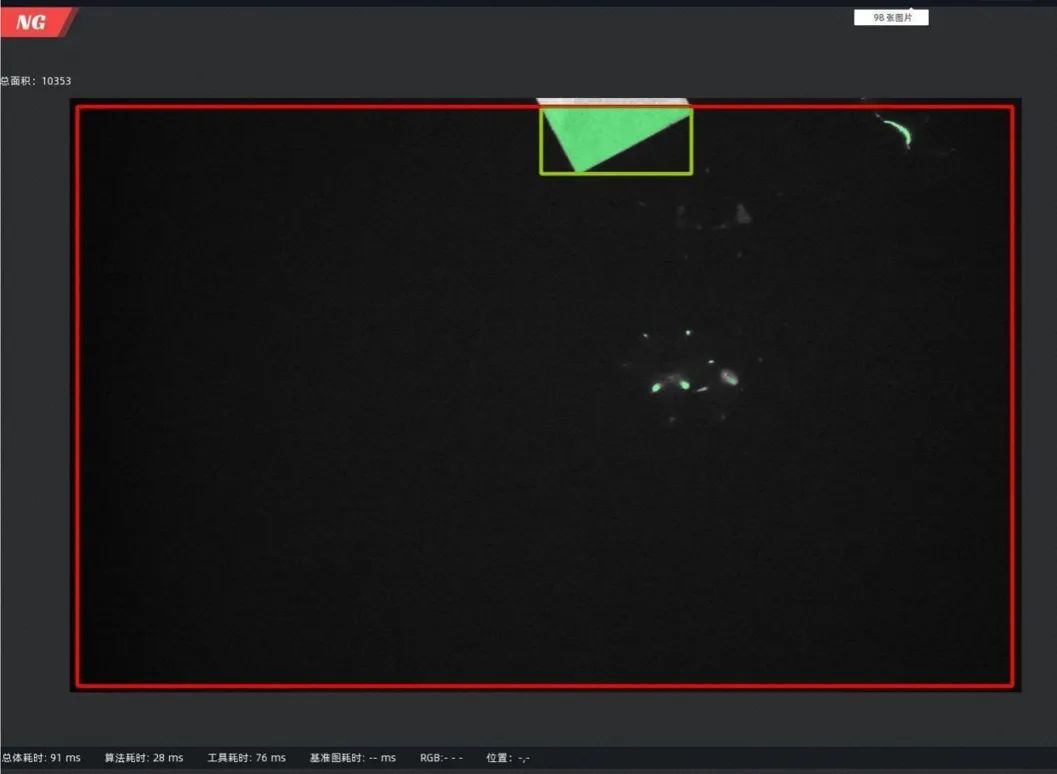This screenshot has height=774, width=1057.
Task: Click the 算法耗时 28 ms status item
Action: [144, 758]
